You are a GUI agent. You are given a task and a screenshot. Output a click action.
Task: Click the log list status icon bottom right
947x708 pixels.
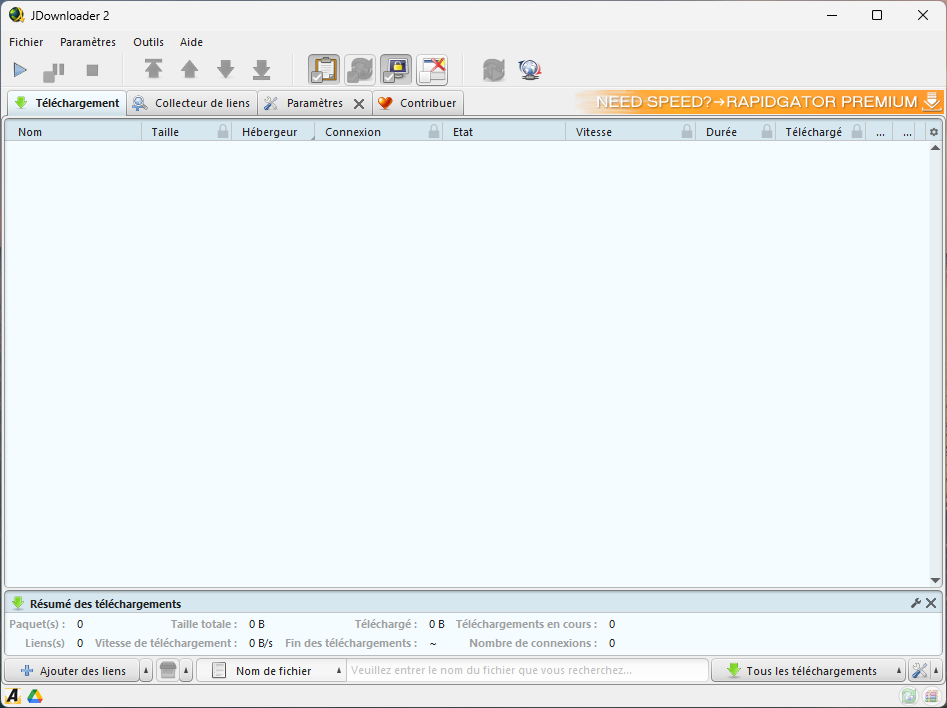(x=931, y=696)
